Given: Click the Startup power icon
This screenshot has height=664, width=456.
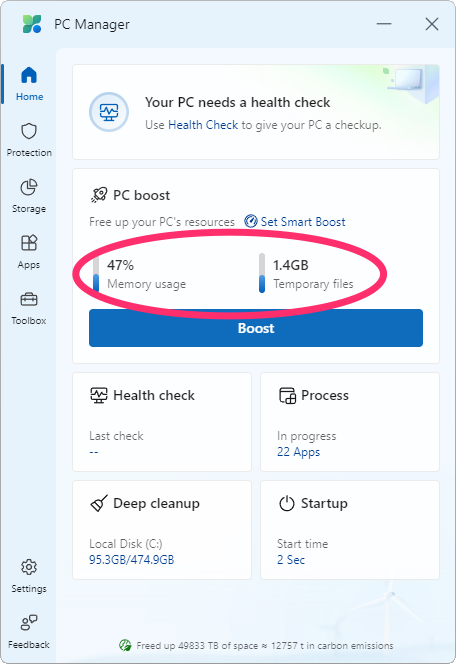Looking at the screenshot, I should pos(287,504).
